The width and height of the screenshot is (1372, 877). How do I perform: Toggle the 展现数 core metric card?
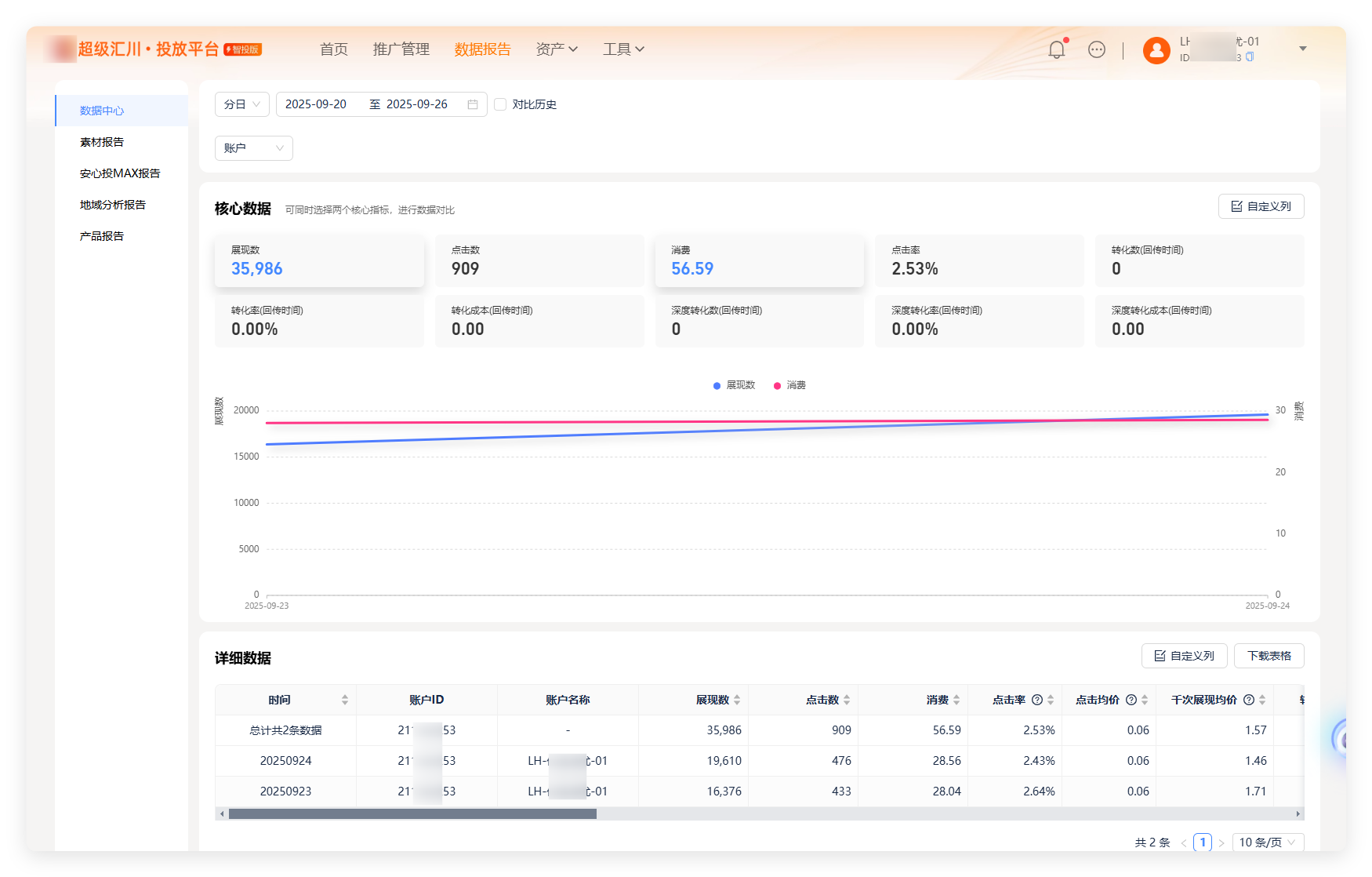click(x=319, y=260)
